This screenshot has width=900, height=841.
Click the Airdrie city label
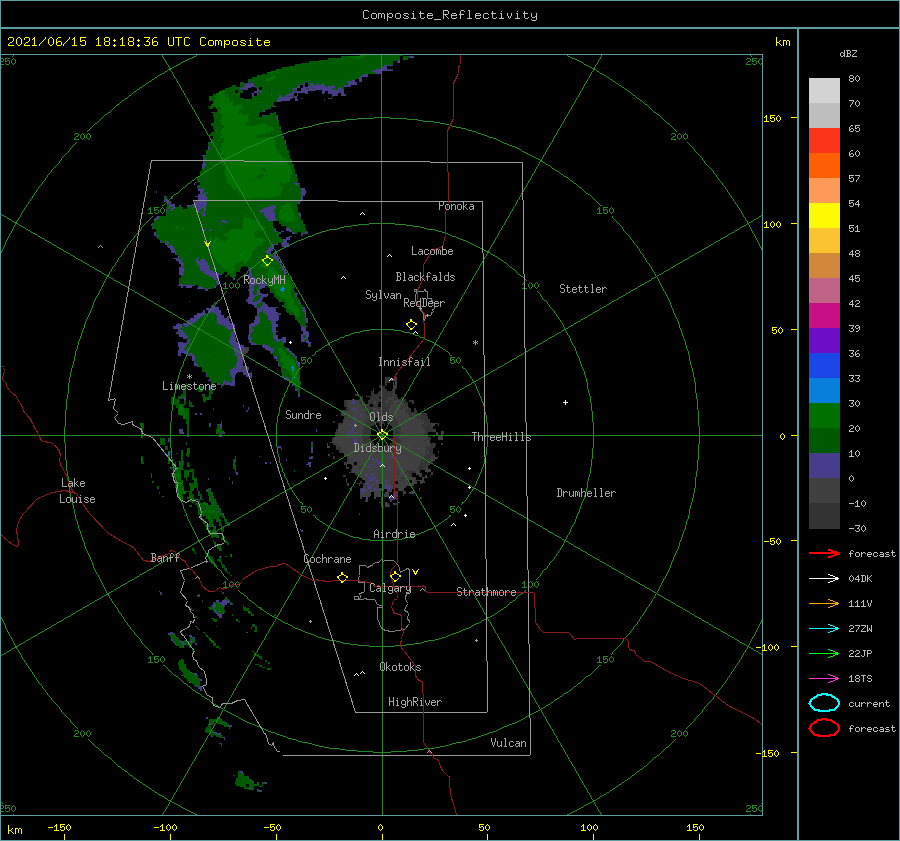pyautogui.click(x=394, y=534)
